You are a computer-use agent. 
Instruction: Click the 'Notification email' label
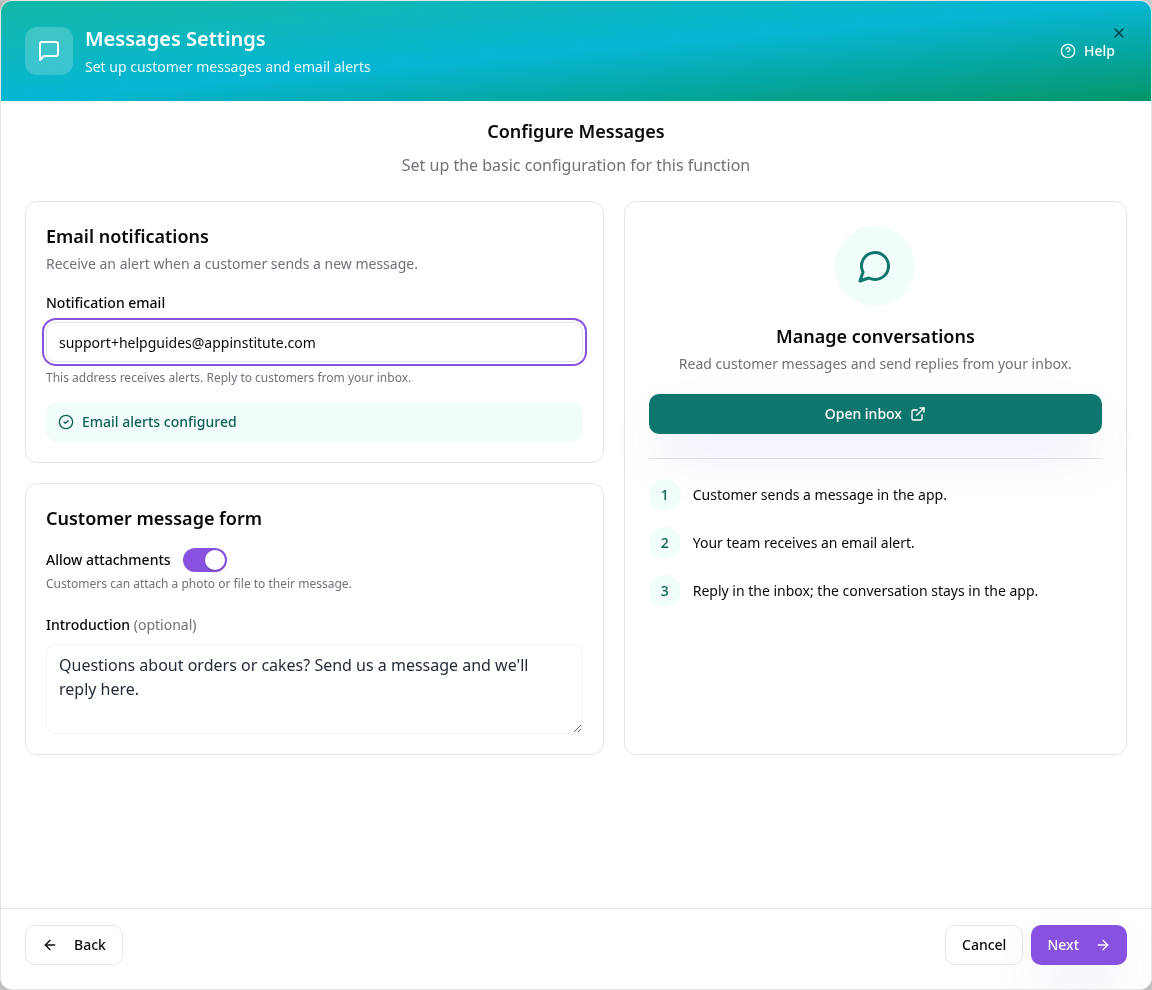point(105,303)
